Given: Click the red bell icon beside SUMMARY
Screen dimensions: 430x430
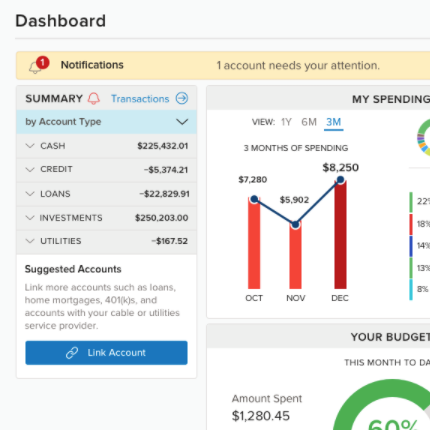Looking at the screenshot, I should [94, 99].
